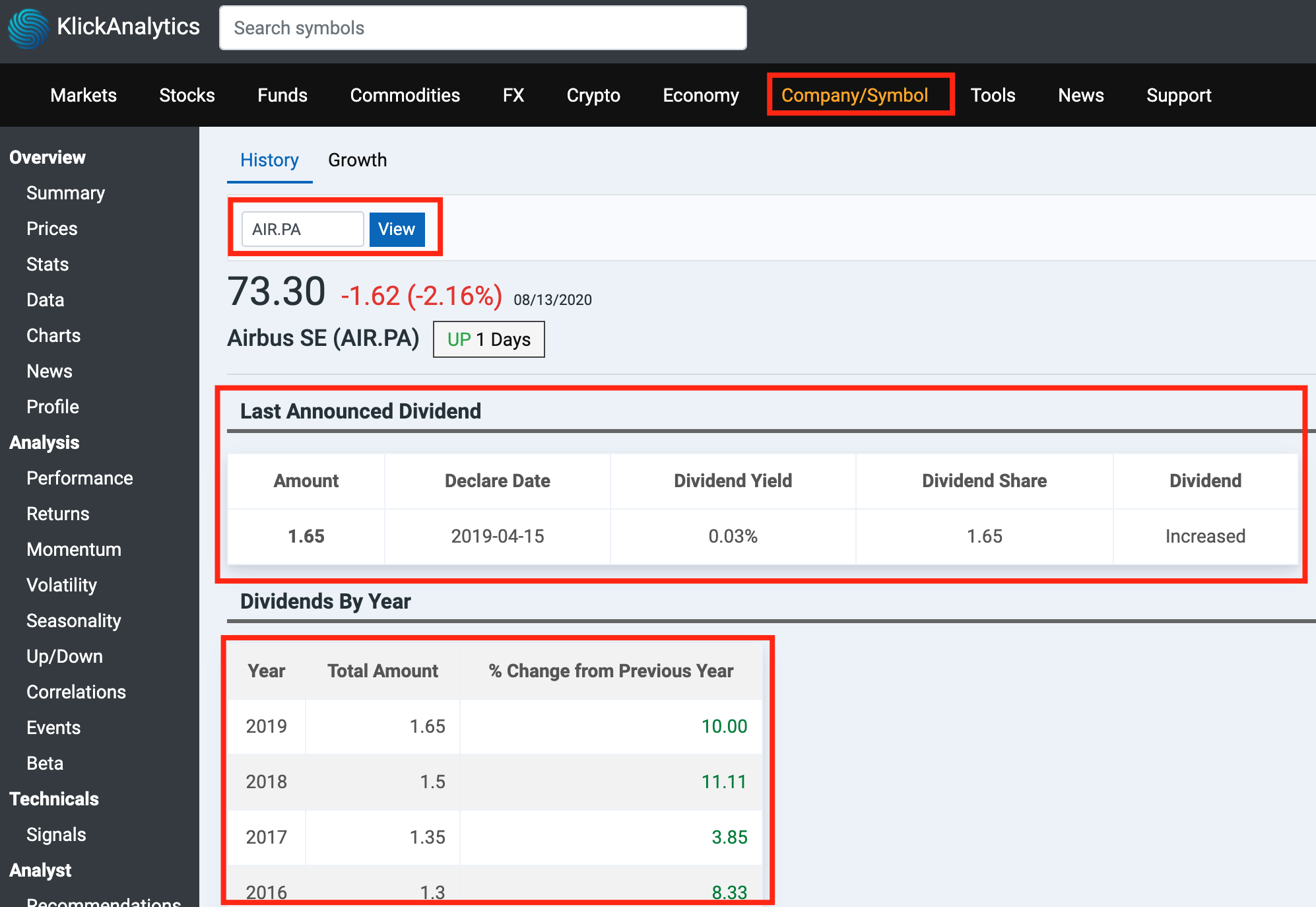Click the AIR.PA symbol input box
1316x907 pixels.
click(302, 229)
